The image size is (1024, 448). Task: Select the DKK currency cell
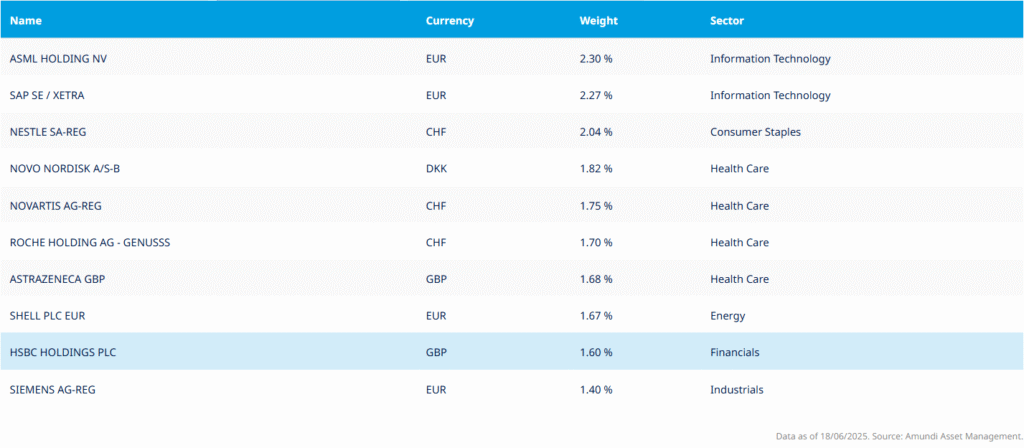(x=436, y=168)
